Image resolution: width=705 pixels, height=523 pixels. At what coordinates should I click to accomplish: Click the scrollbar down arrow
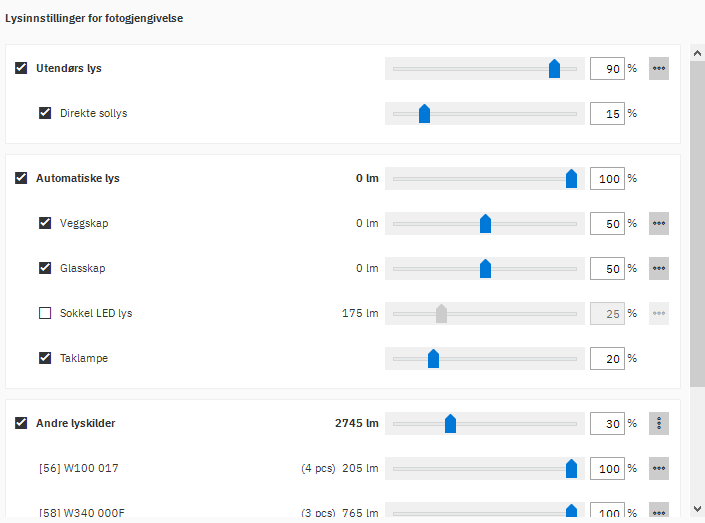[696, 508]
